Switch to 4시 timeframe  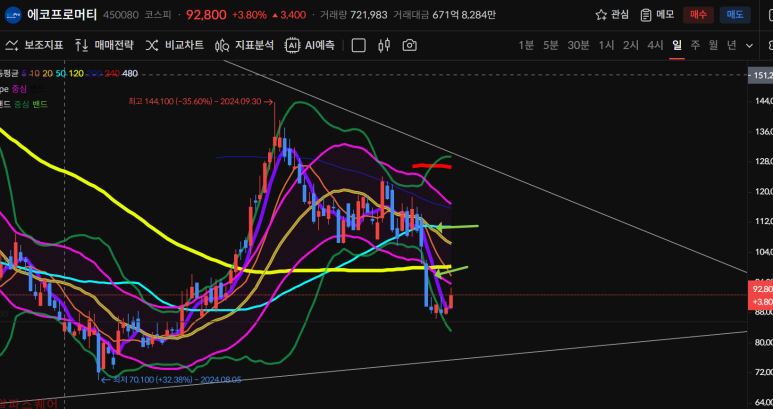(655, 45)
